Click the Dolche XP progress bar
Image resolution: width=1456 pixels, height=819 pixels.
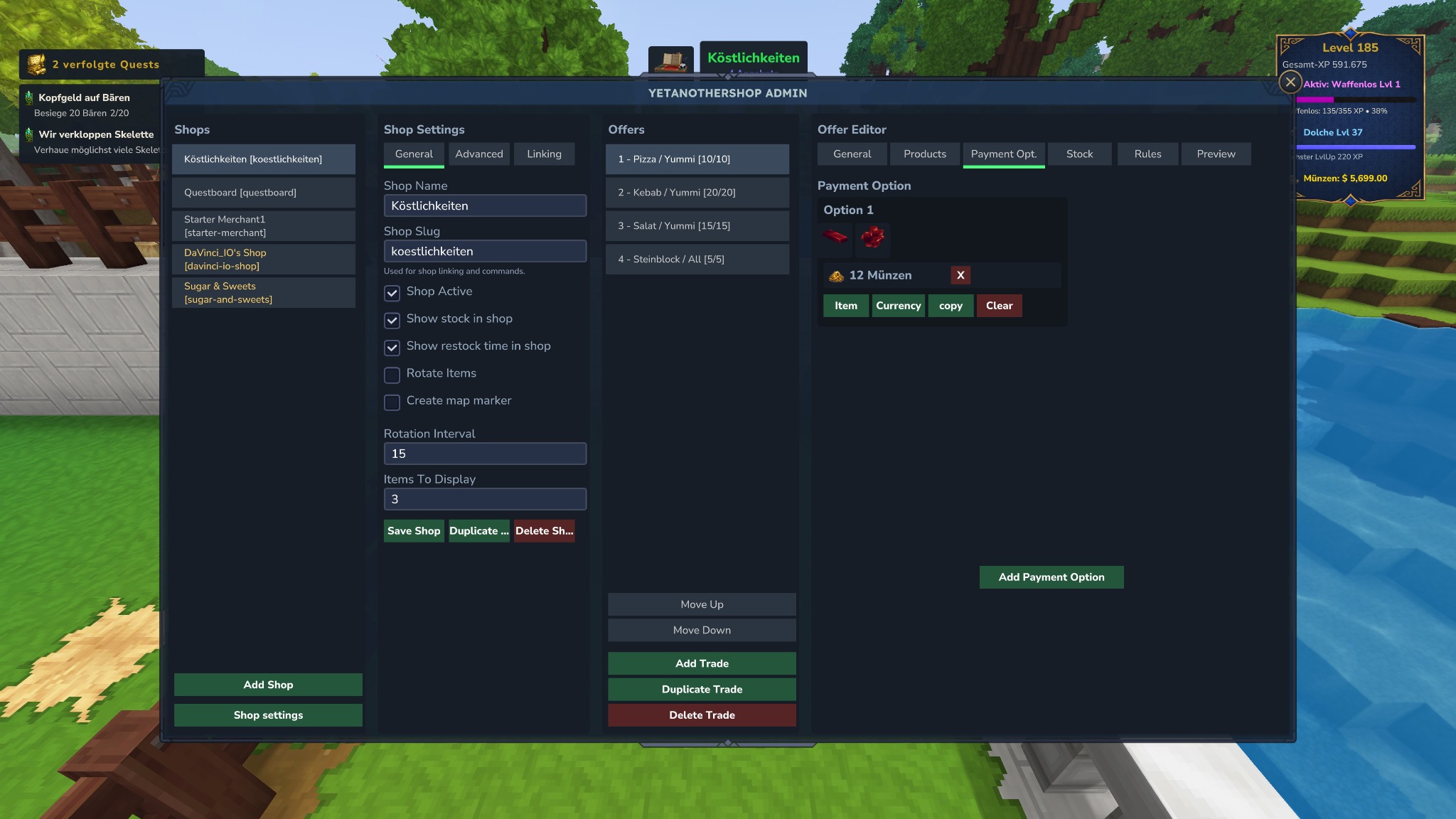(1356, 147)
